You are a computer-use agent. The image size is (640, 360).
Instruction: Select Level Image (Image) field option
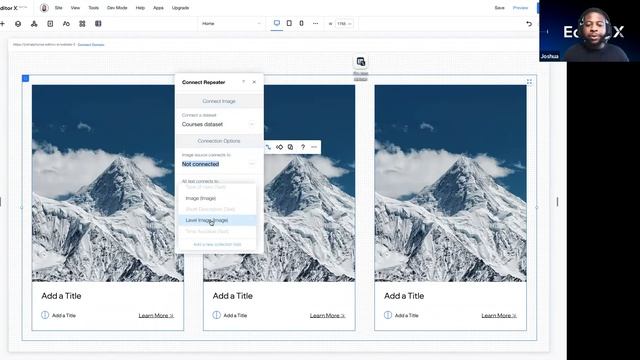pyautogui.click(x=217, y=220)
